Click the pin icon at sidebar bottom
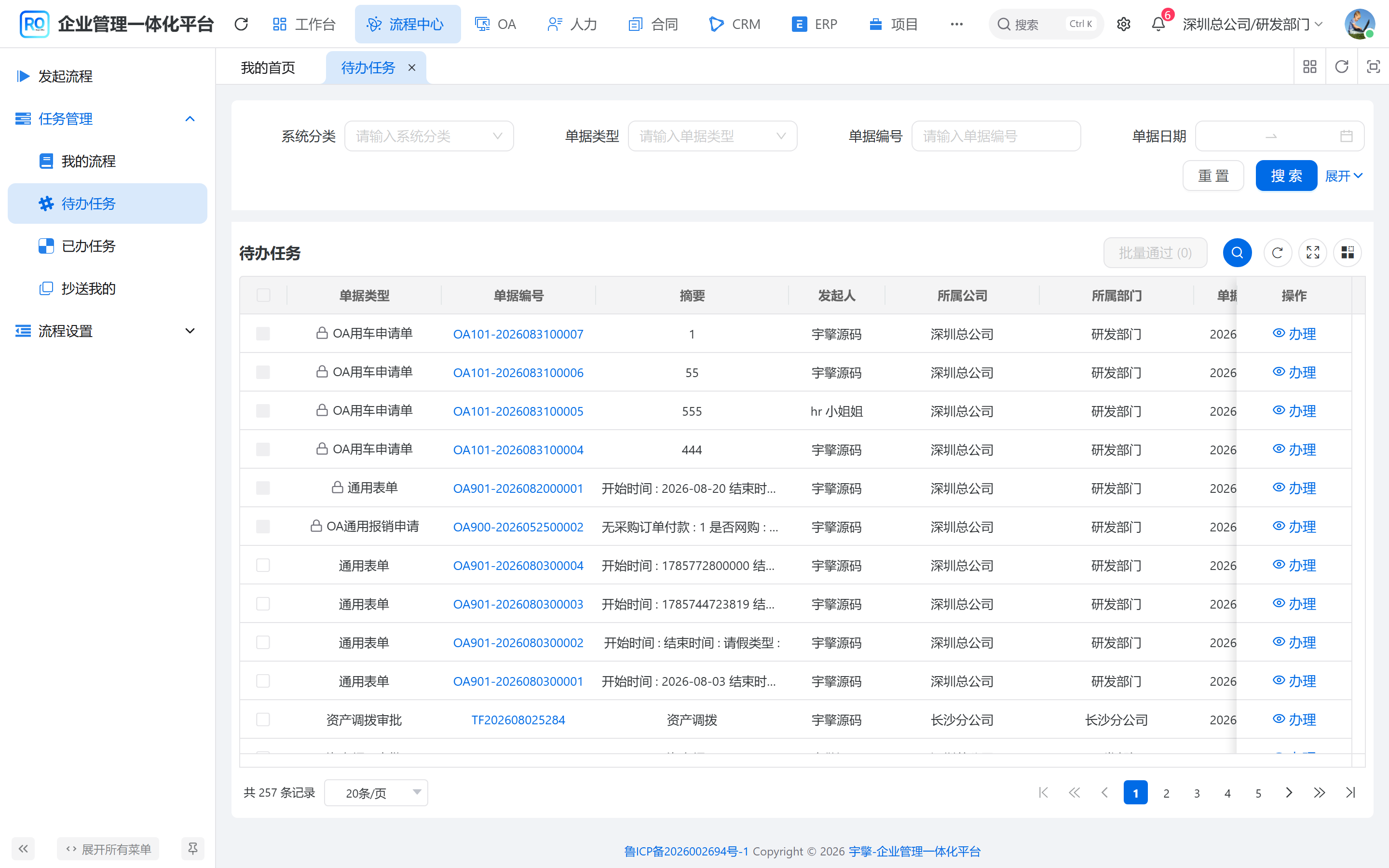 [193, 849]
